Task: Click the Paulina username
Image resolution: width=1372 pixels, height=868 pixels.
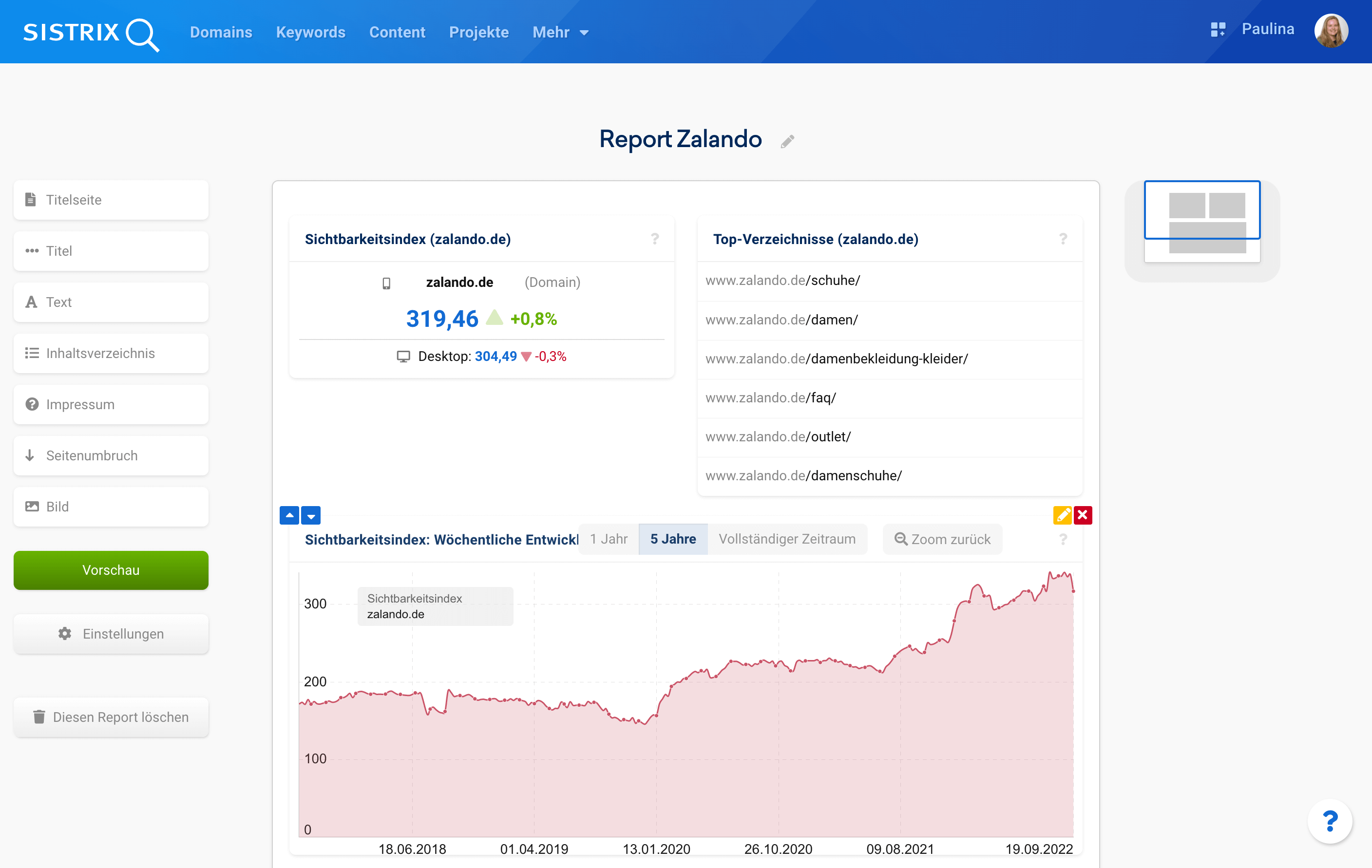Action: 1268,29
